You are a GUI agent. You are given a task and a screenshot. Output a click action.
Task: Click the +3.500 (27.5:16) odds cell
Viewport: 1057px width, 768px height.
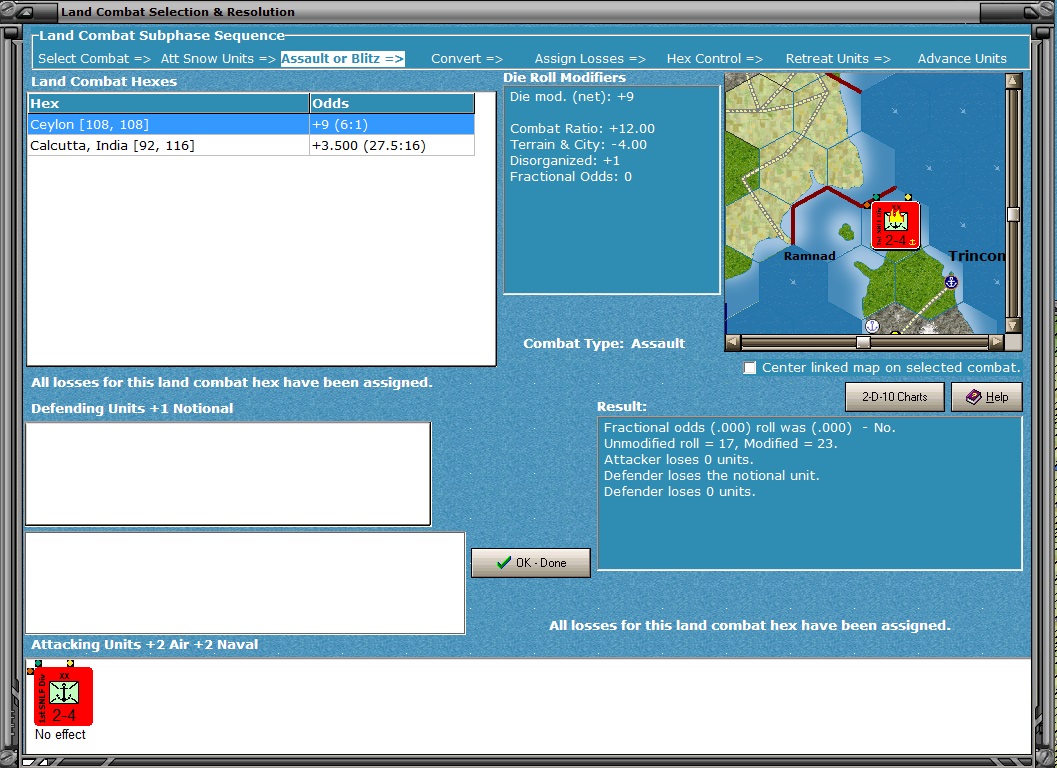(392, 145)
